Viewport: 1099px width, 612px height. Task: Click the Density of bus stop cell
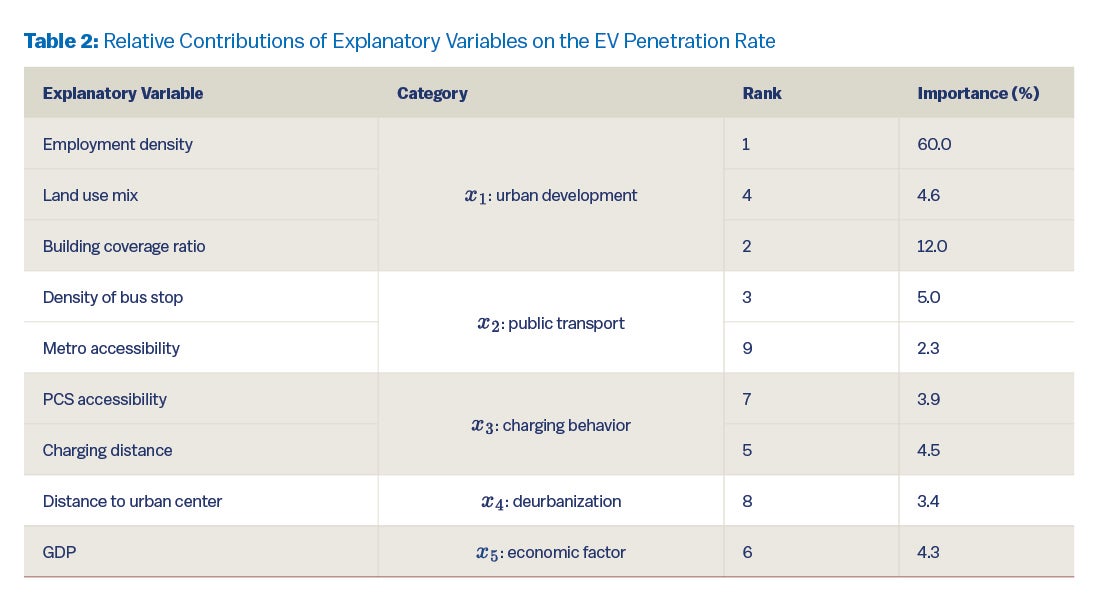coord(113,297)
